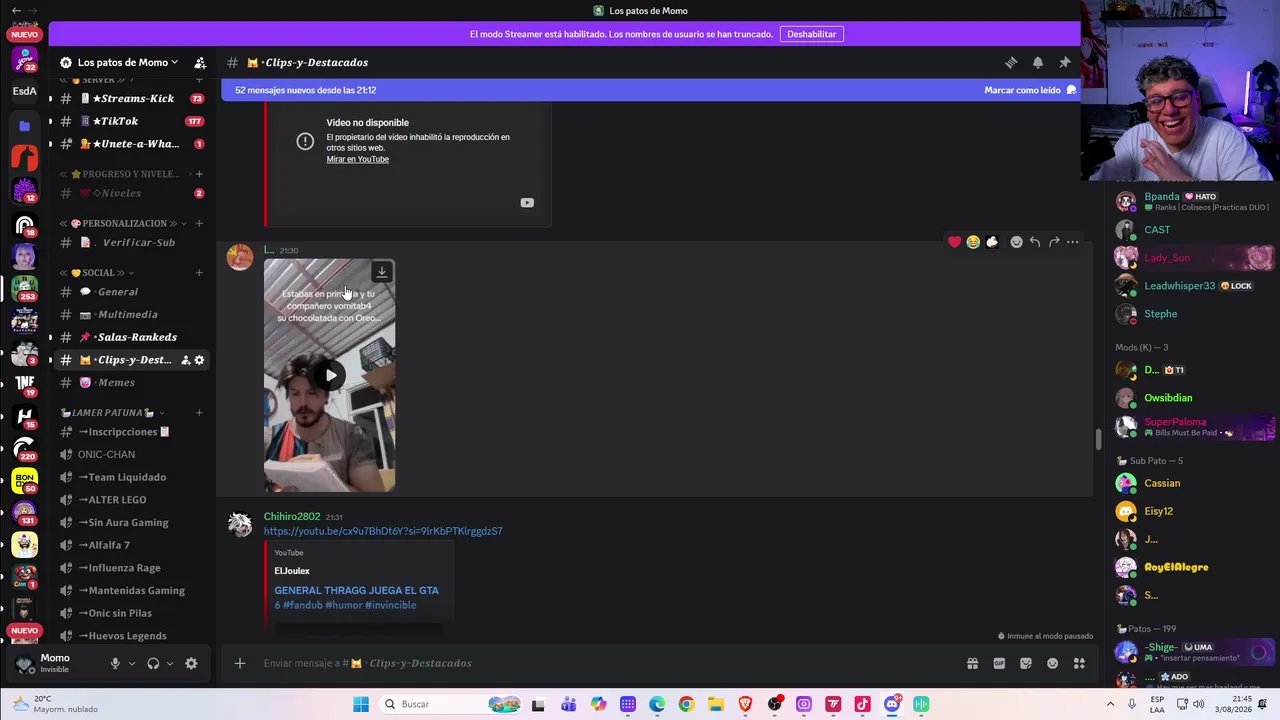
Task: Open the TikTok channel
Action: click(x=131, y=121)
